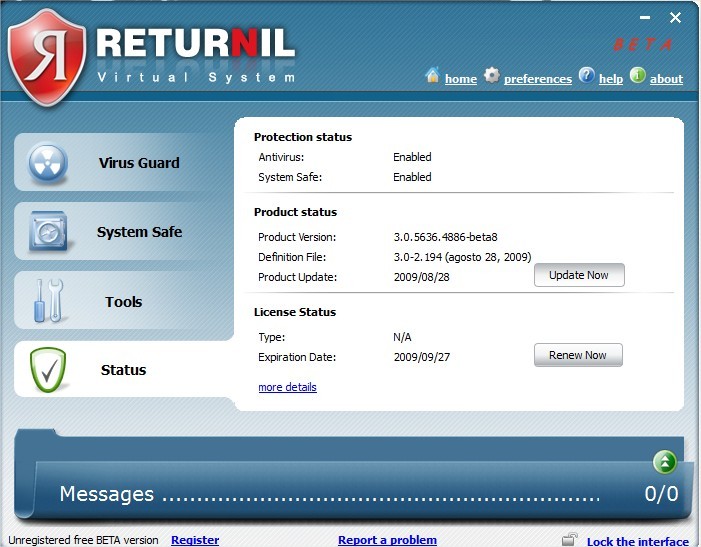
Task: Click the System Safe vault icon
Action: [48, 231]
